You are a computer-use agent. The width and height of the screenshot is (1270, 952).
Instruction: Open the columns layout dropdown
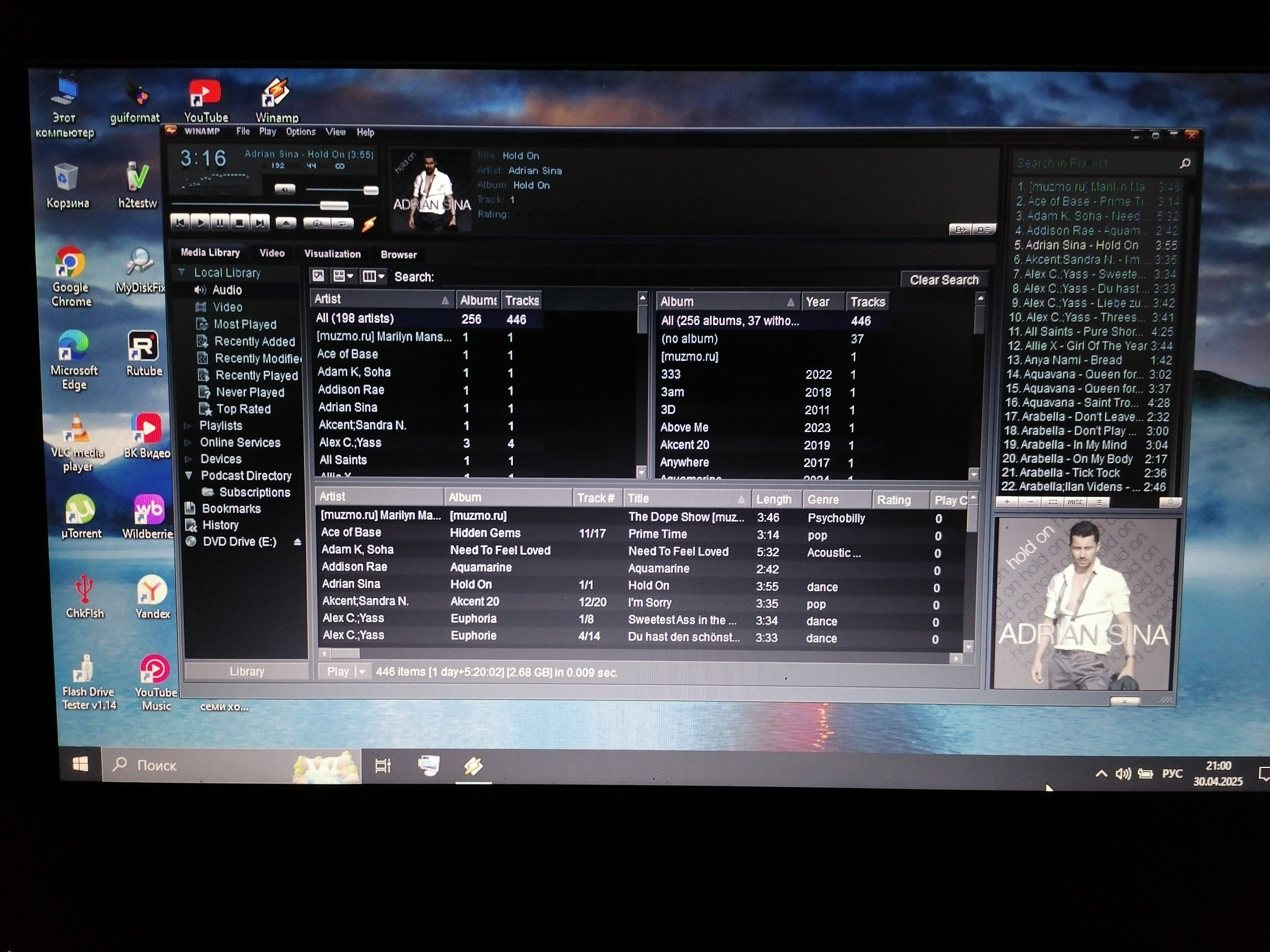point(373,276)
